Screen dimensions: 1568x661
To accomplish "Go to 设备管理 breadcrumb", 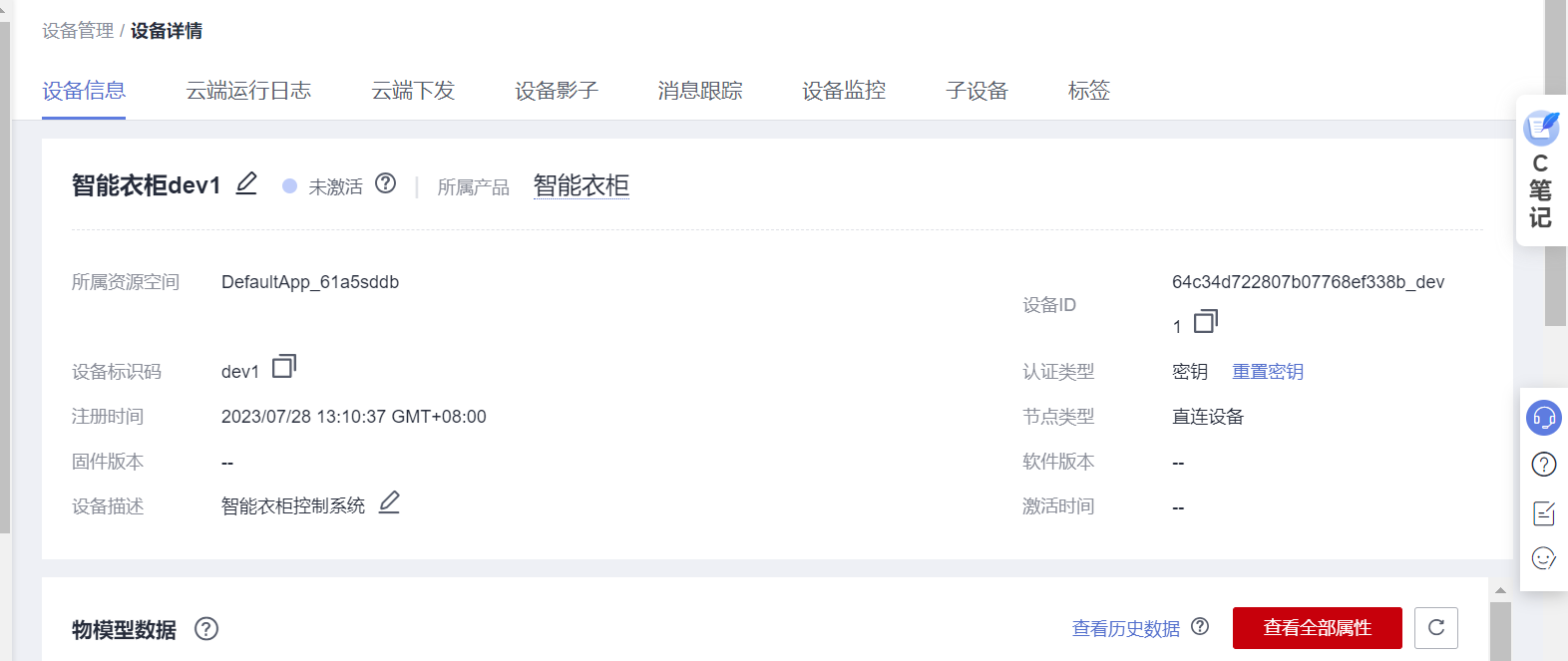I will click(x=78, y=31).
